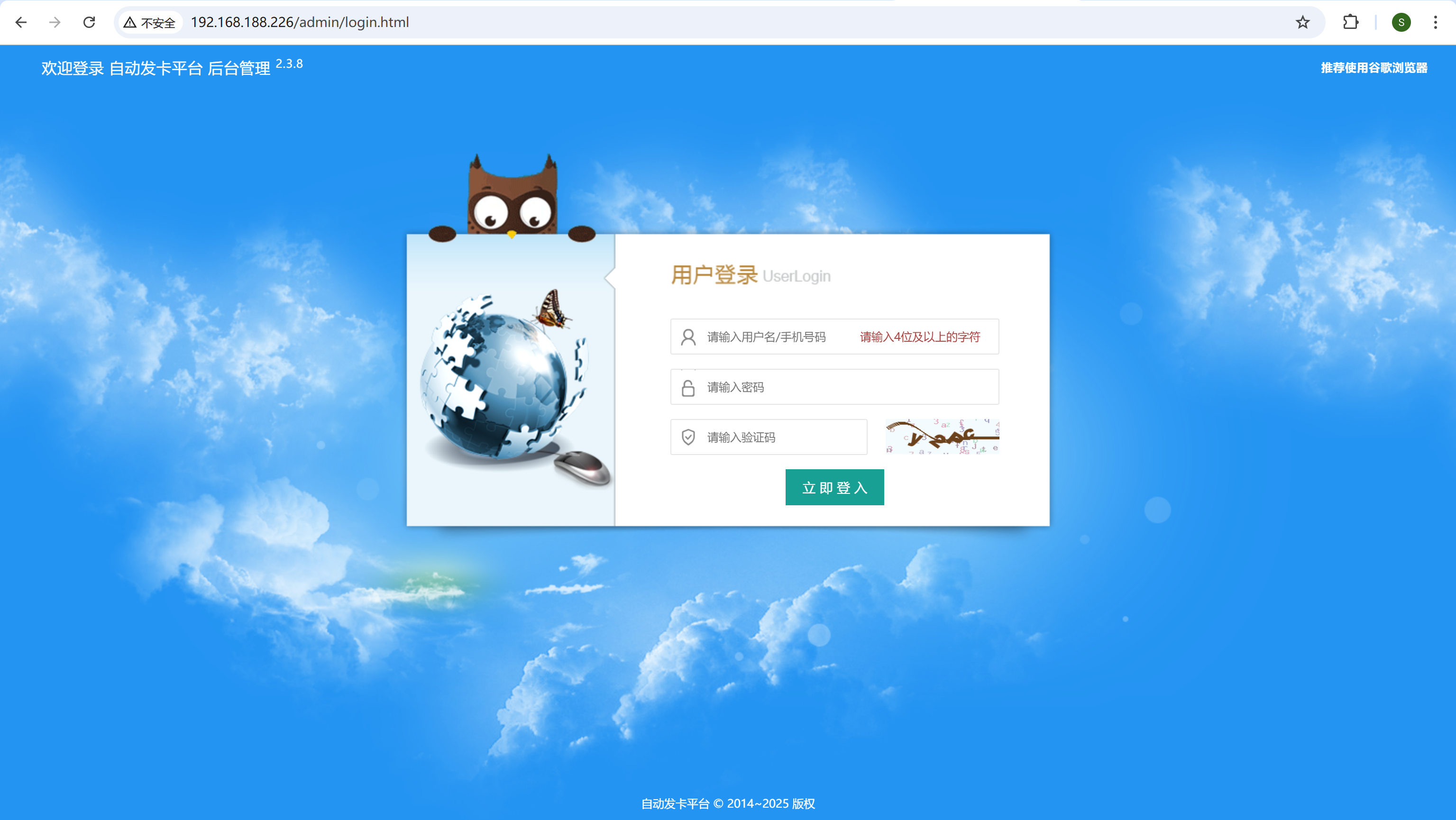Click the username or phone number input
This screenshot has width=1456, height=820.
(780, 337)
